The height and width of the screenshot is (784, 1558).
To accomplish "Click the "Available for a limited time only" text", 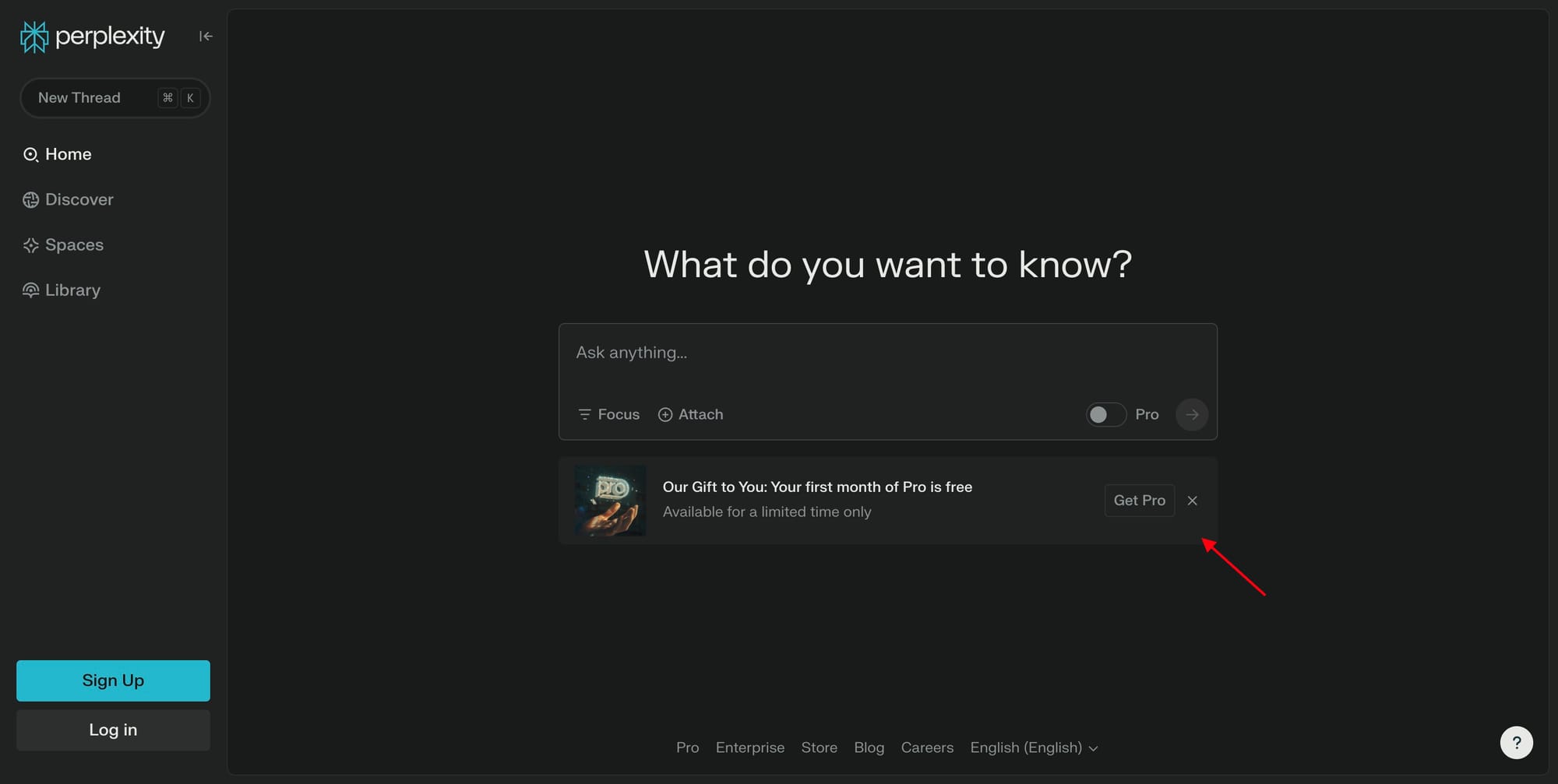I will 767,512.
